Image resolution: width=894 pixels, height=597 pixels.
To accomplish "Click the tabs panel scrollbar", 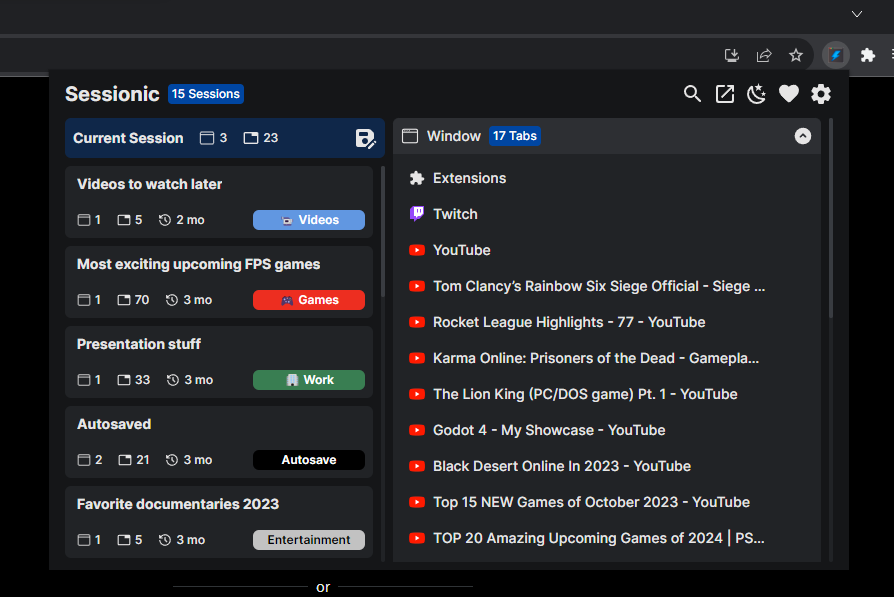I will coord(831,218).
